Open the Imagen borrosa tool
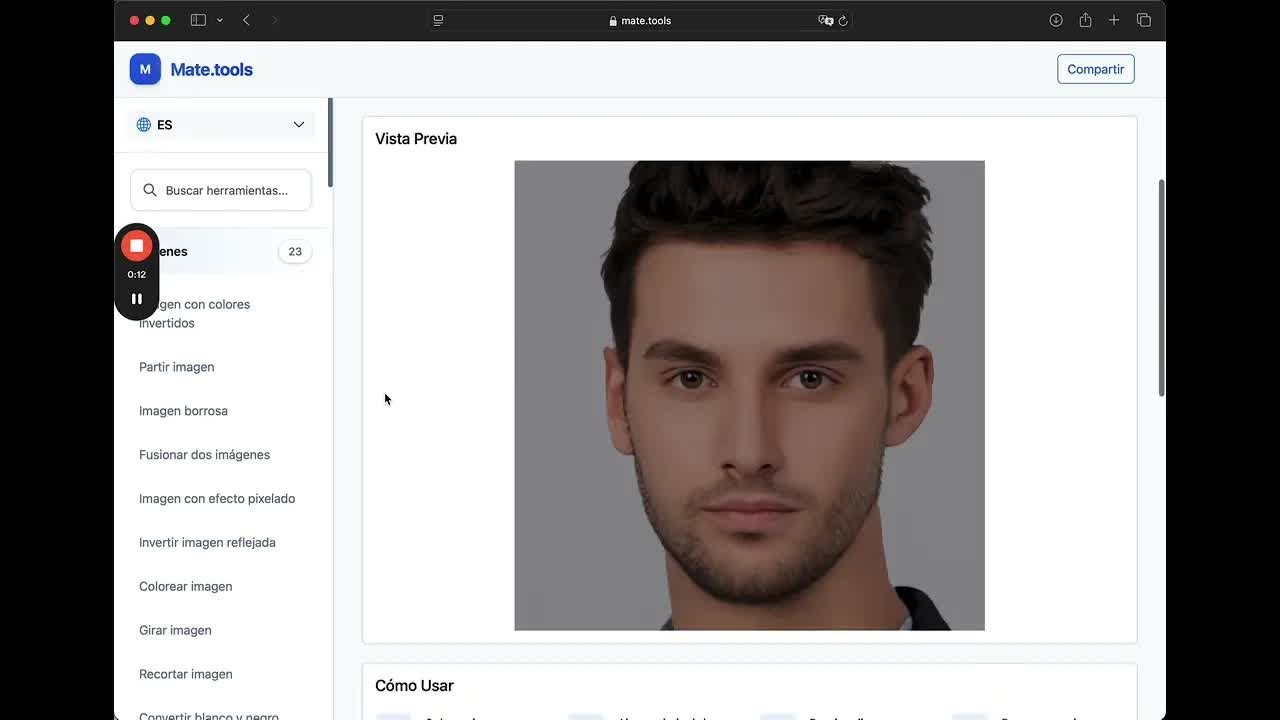The height and width of the screenshot is (720, 1280). coord(183,411)
